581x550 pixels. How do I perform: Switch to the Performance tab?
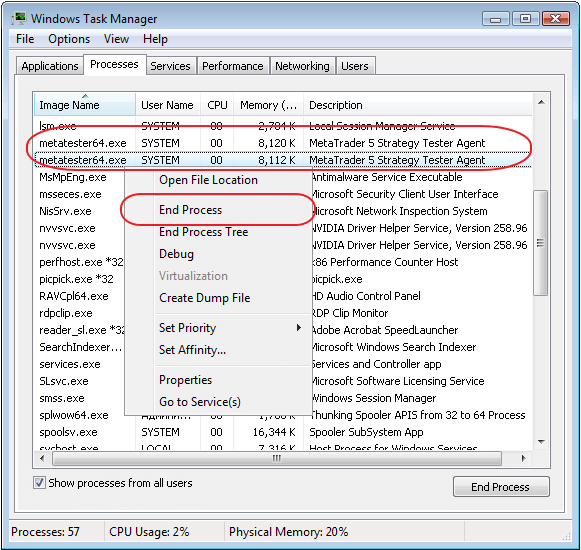(233, 66)
